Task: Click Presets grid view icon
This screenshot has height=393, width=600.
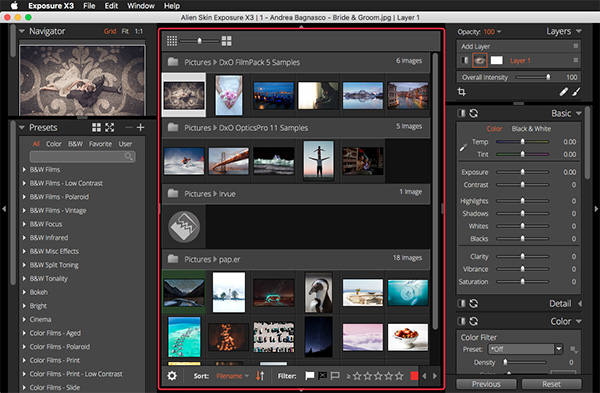Action: [x=96, y=127]
